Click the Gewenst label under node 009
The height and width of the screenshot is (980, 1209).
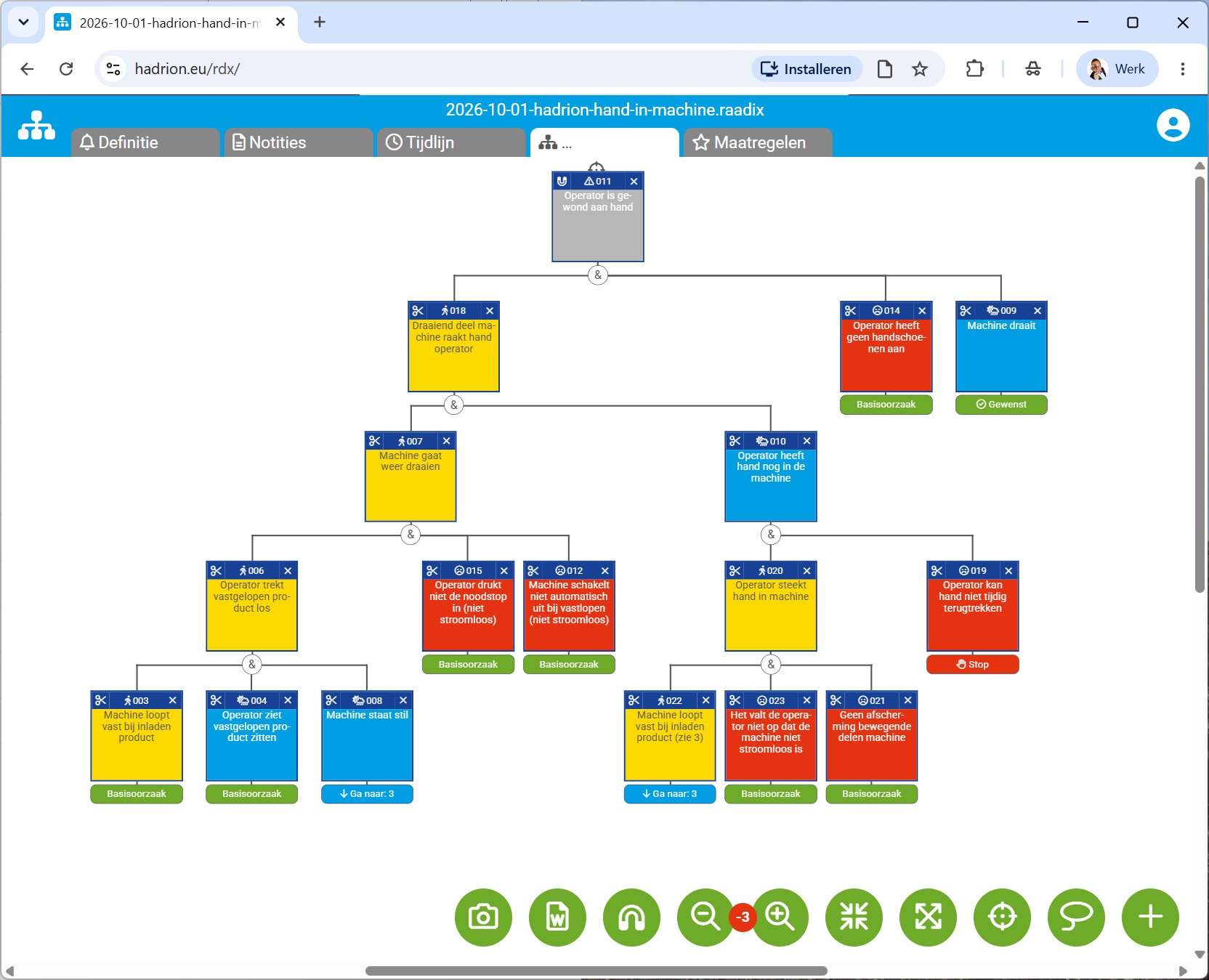[x=1001, y=405]
